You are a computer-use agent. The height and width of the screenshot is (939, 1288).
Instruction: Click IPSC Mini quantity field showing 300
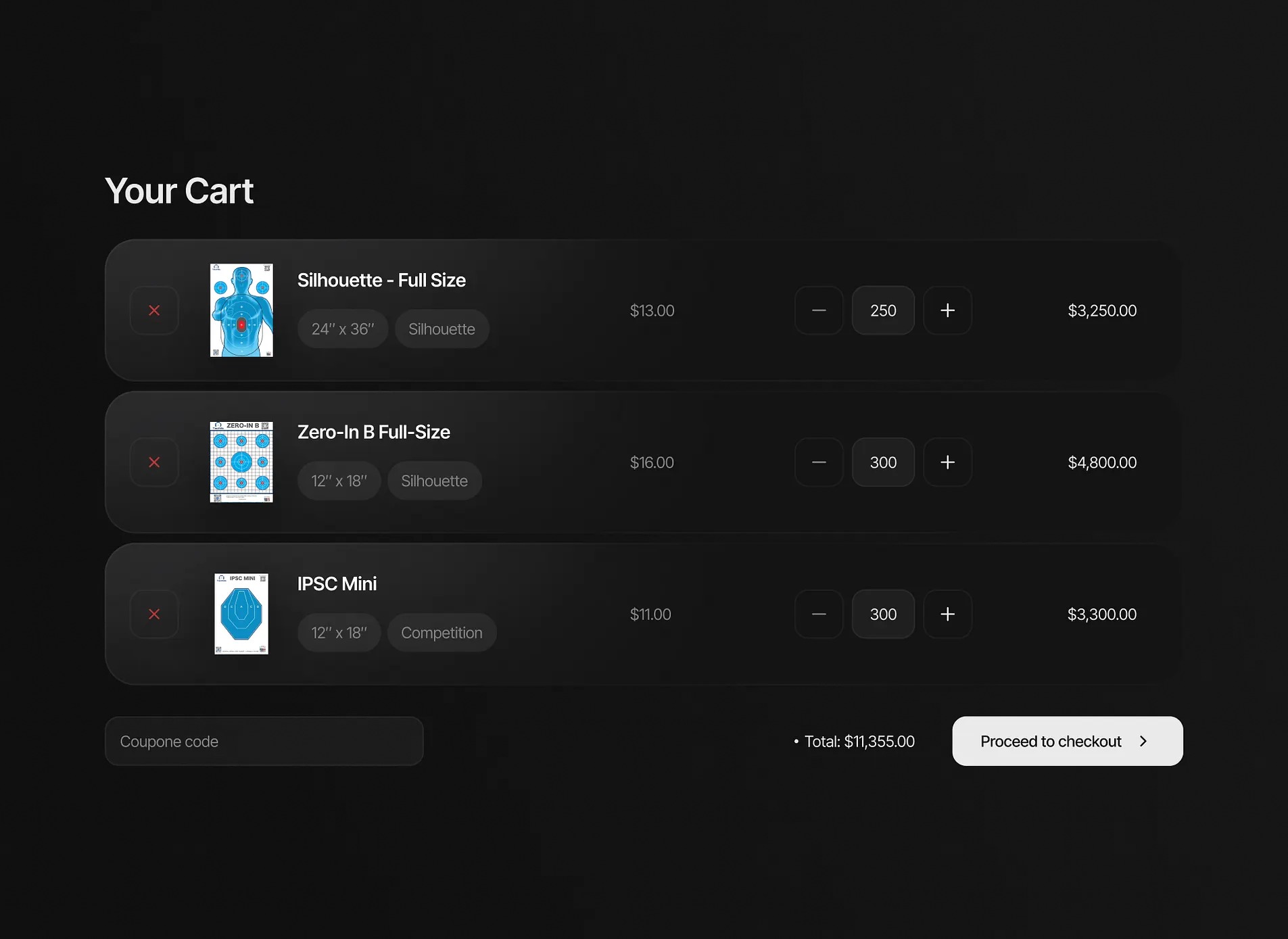[x=883, y=614]
